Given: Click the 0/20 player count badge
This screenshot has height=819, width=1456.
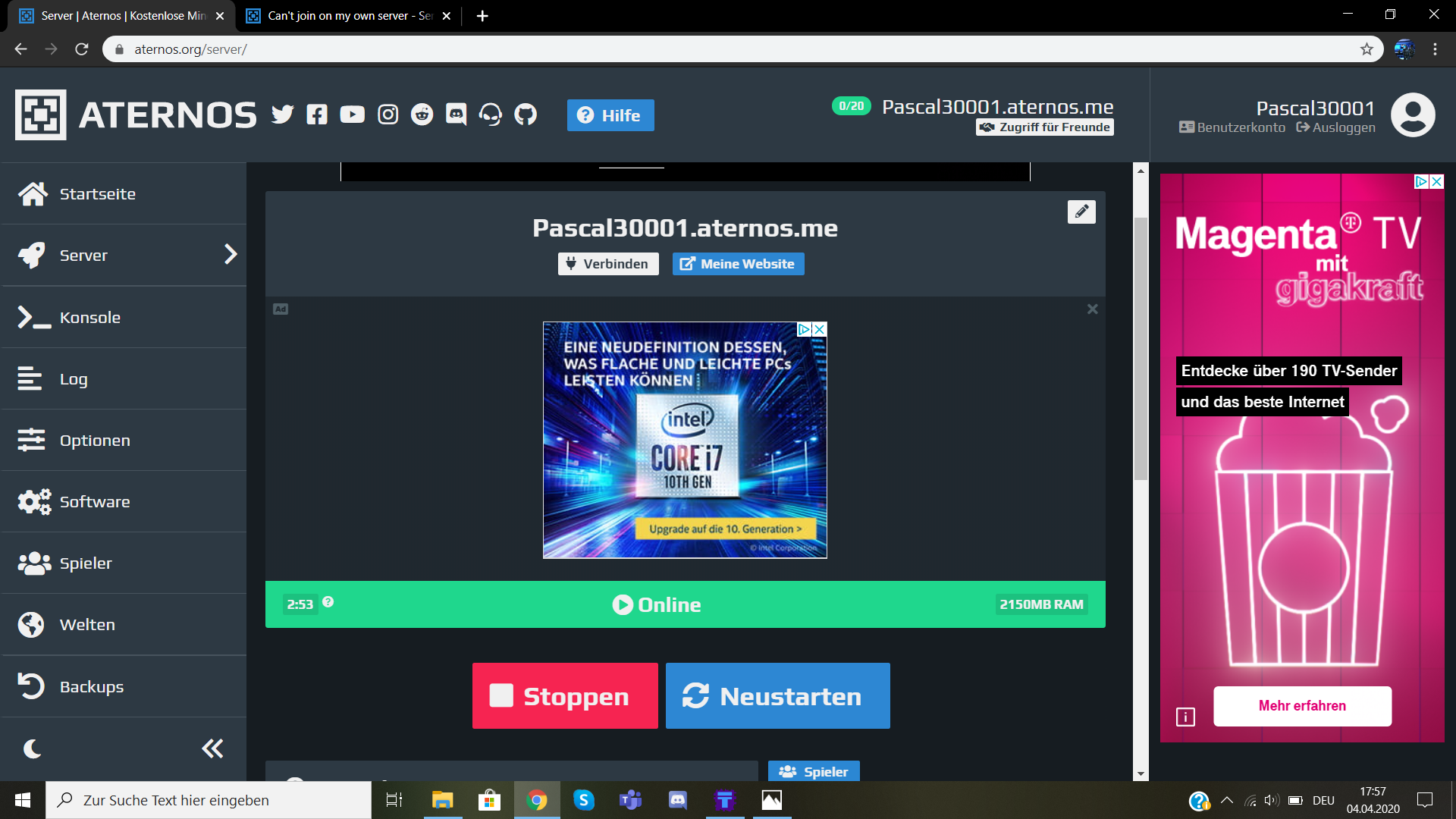Looking at the screenshot, I should coord(851,106).
